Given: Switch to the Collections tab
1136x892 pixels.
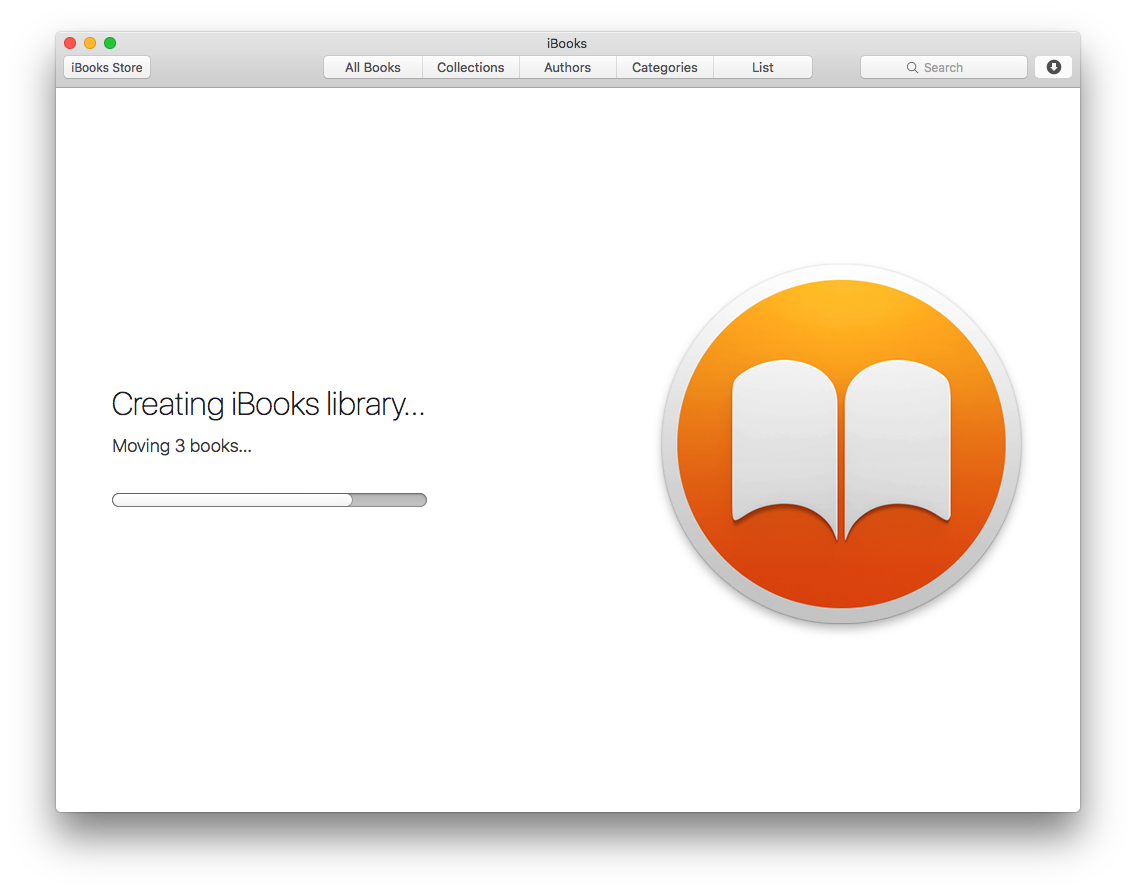Looking at the screenshot, I should click(470, 67).
